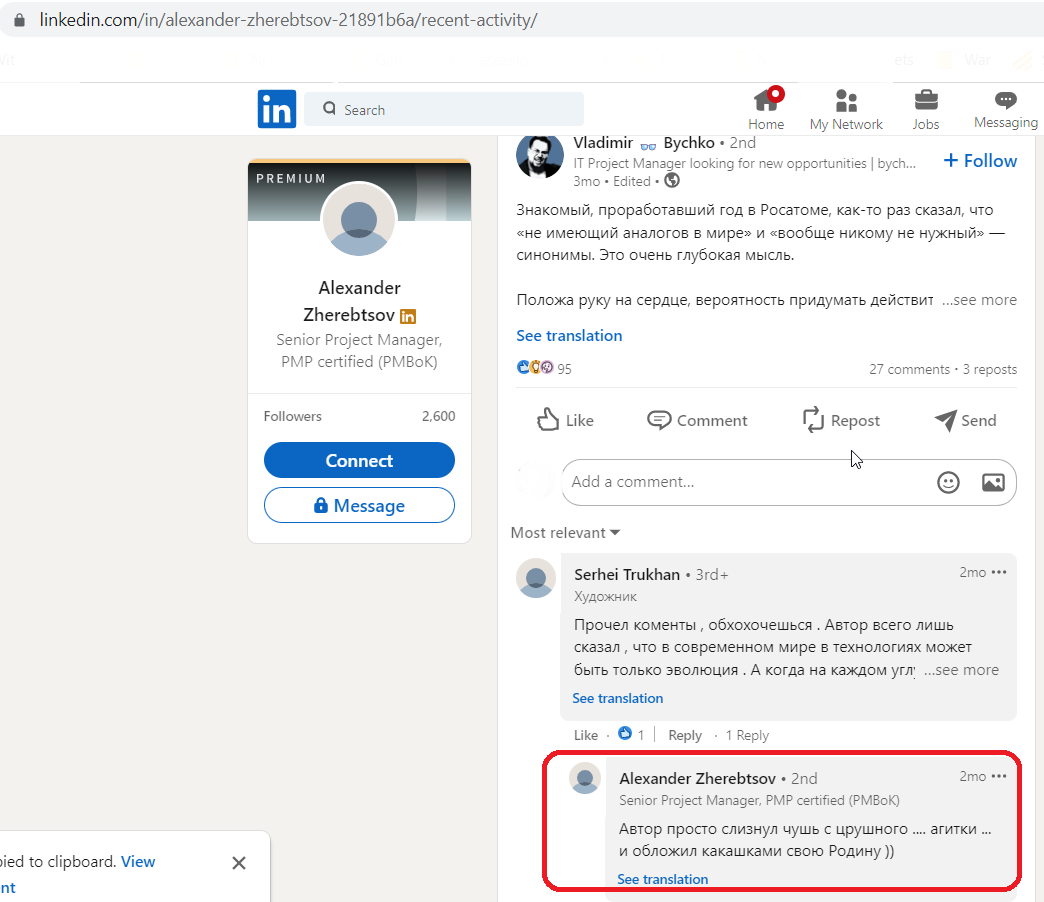The height and width of the screenshot is (902, 1044).
Task: Click Alexander Zherebtsov name on profile card
Action: coord(359,301)
